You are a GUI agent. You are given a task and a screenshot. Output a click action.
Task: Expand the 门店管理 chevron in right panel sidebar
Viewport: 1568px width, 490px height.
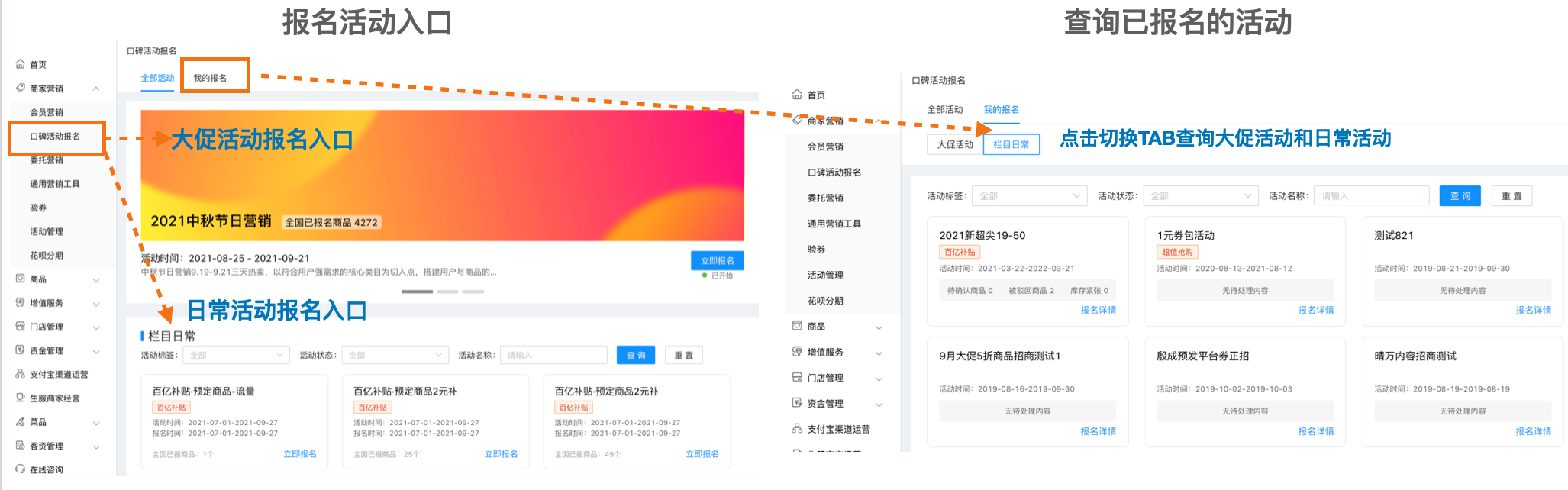pyautogui.click(x=879, y=379)
